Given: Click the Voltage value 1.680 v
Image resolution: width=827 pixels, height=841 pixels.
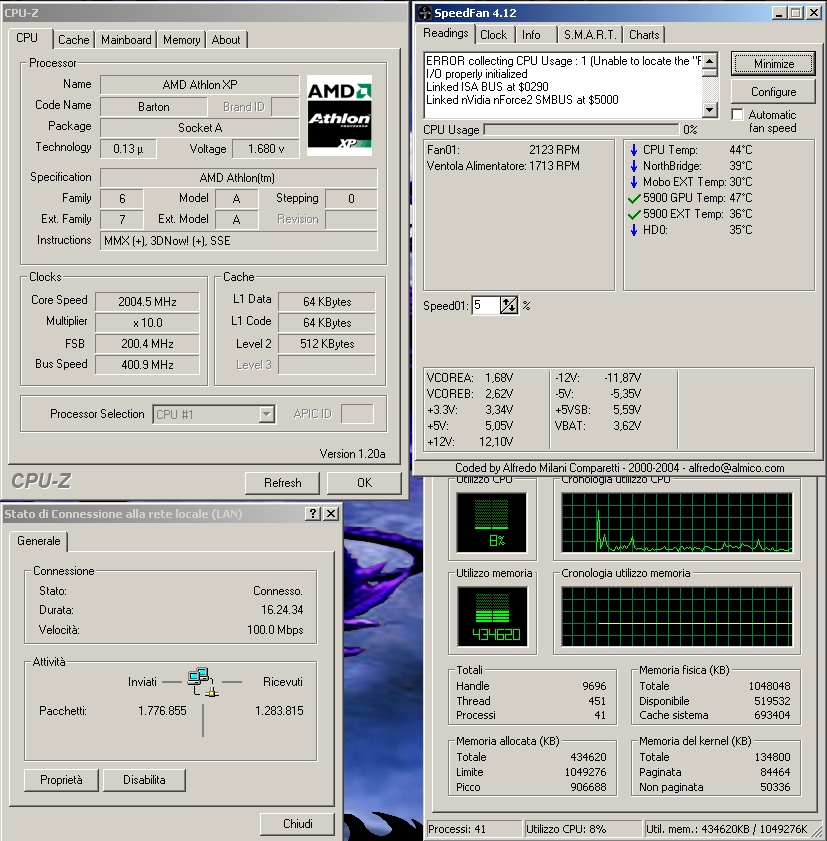Looking at the screenshot, I should click(265, 149).
